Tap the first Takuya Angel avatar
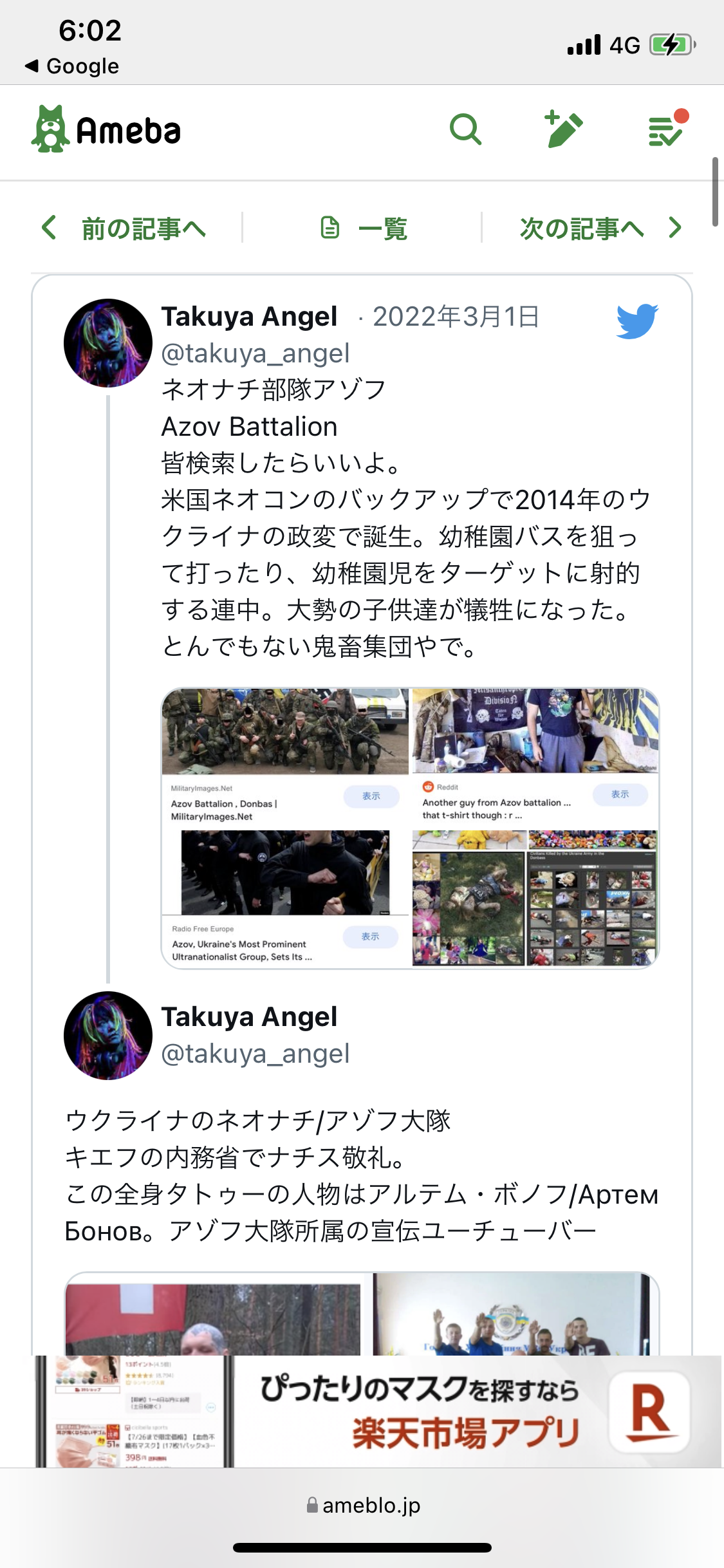Screen dimensions: 724x1568 tap(108, 343)
